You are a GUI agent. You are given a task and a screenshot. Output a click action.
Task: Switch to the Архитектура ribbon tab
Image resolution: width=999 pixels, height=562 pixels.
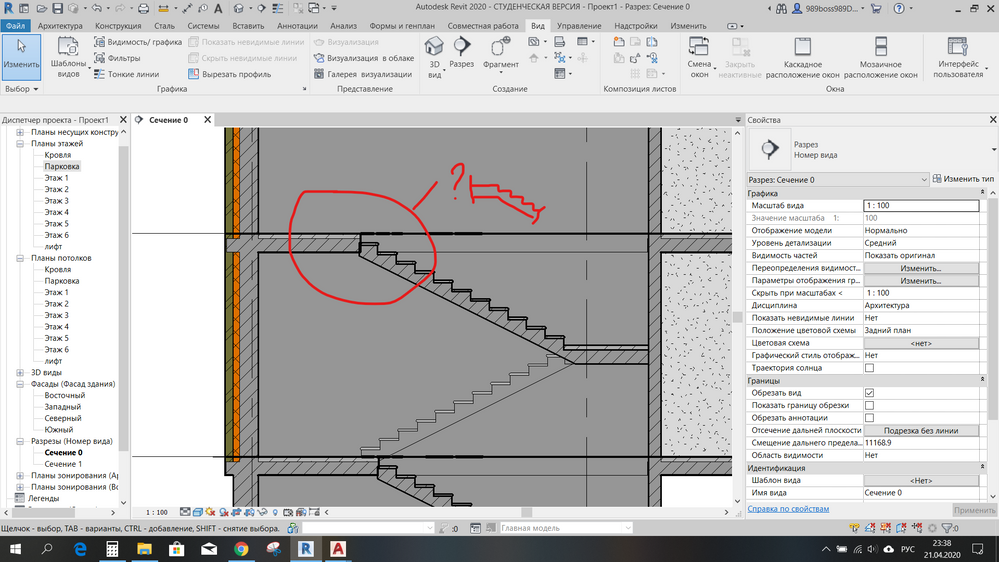tap(60, 25)
